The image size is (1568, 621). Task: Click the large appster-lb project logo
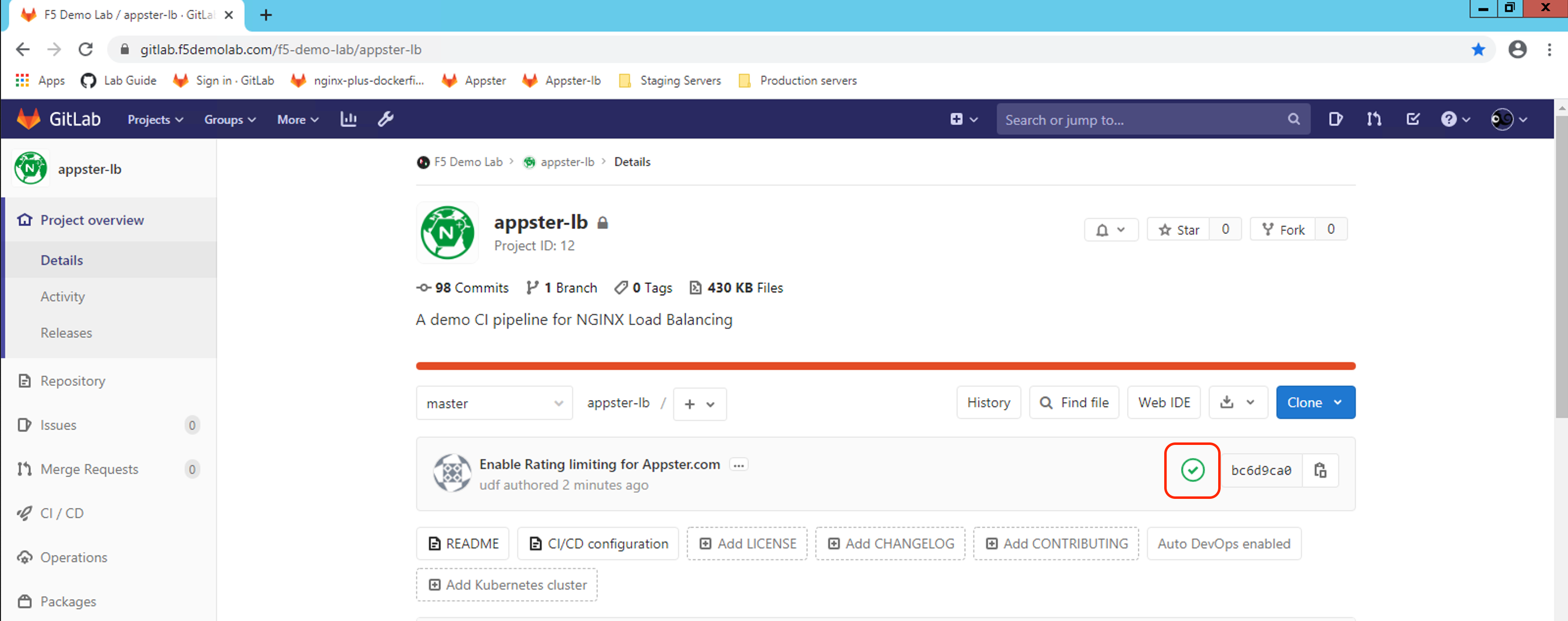[x=447, y=233]
